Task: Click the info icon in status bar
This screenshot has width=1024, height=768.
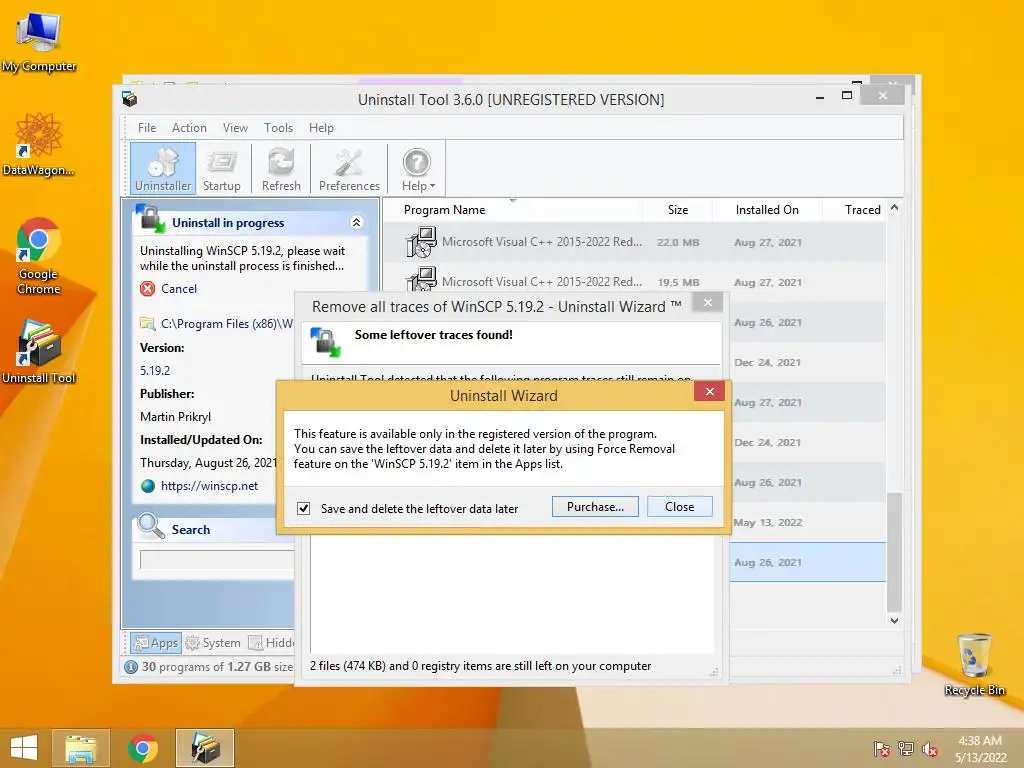Action: point(131,667)
